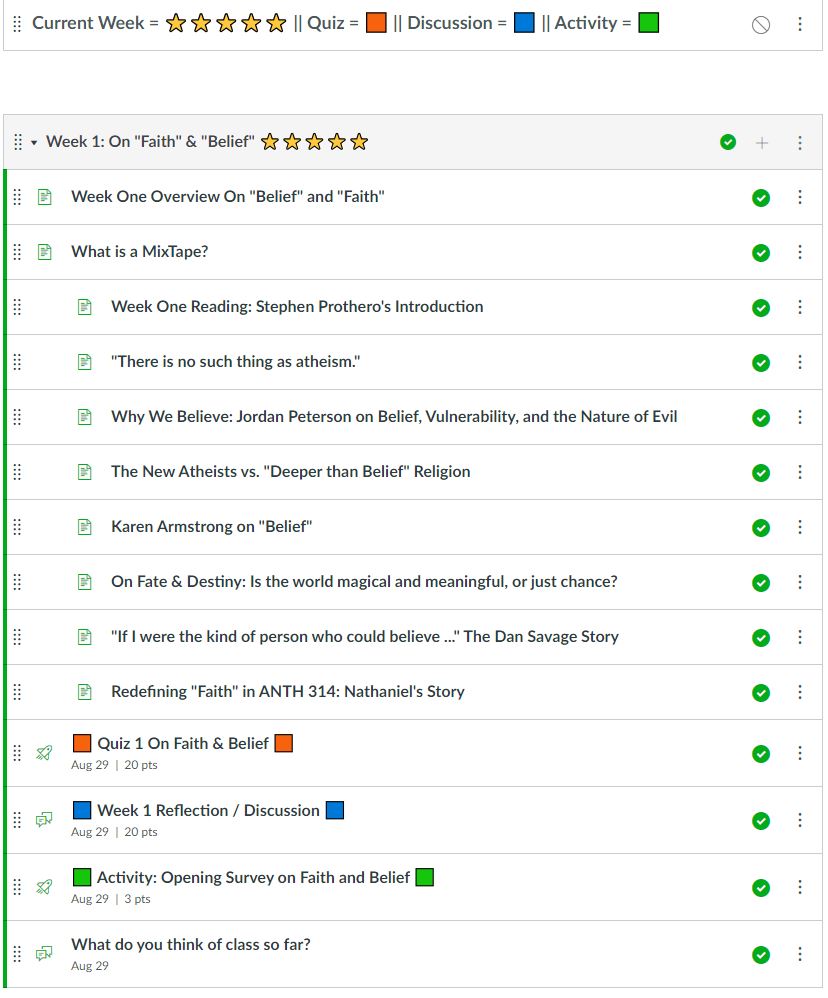Add an item to the Week 1 module

(x=761, y=143)
